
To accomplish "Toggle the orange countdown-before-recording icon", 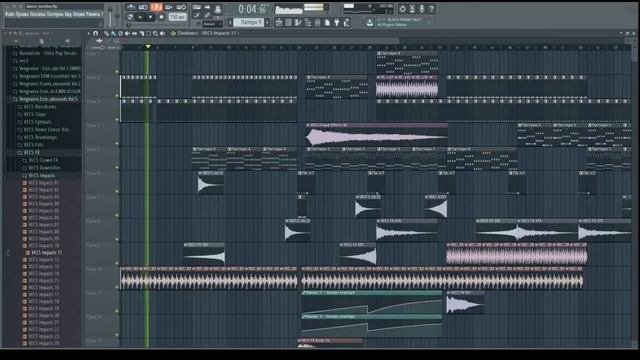I will click(156, 7).
